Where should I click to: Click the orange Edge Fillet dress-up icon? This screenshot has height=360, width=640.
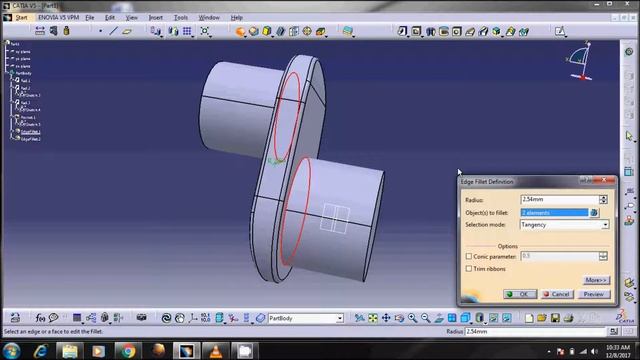click(240, 31)
